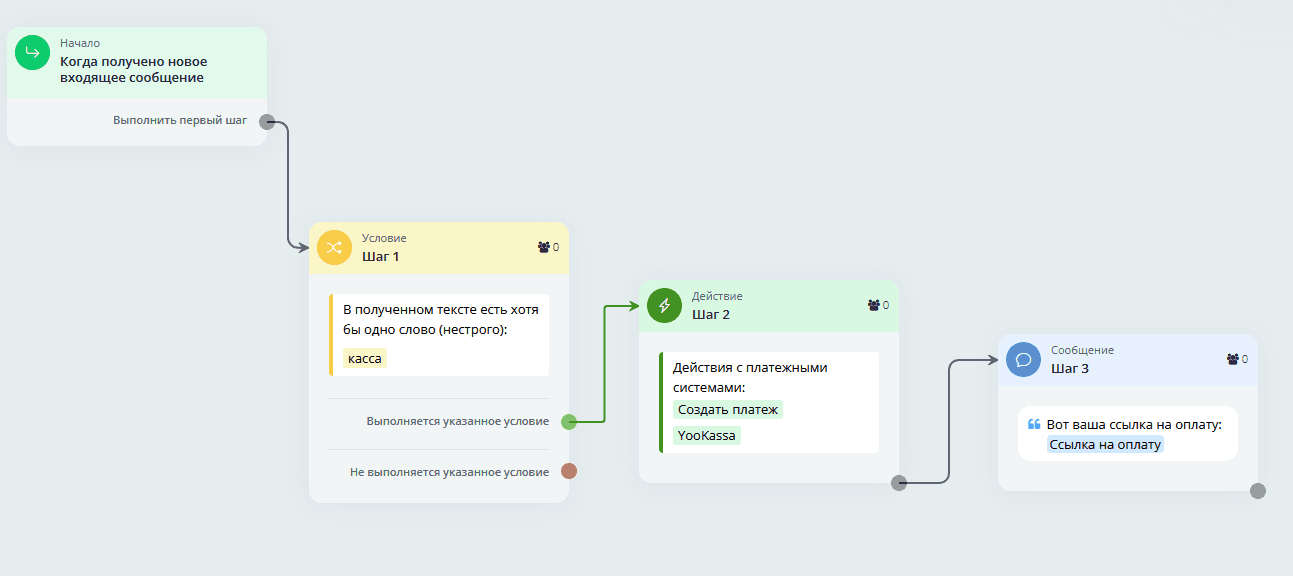The height and width of the screenshot is (576, 1293).
Task: Click the quote mark icon in message
Action: (1034, 424)
